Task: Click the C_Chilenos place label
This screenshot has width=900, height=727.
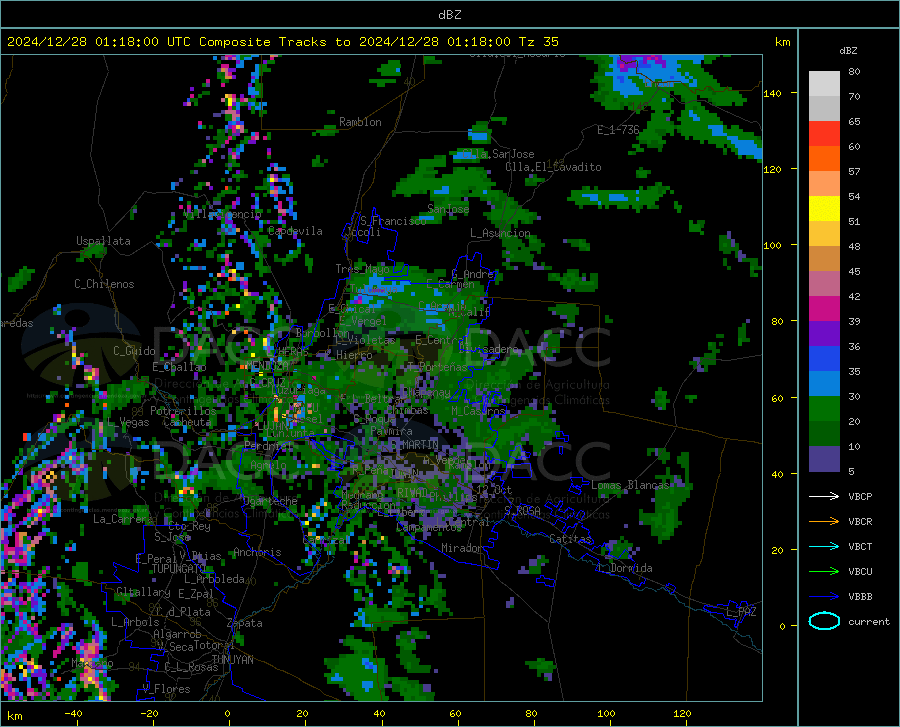Action: (x=104, y=284)
